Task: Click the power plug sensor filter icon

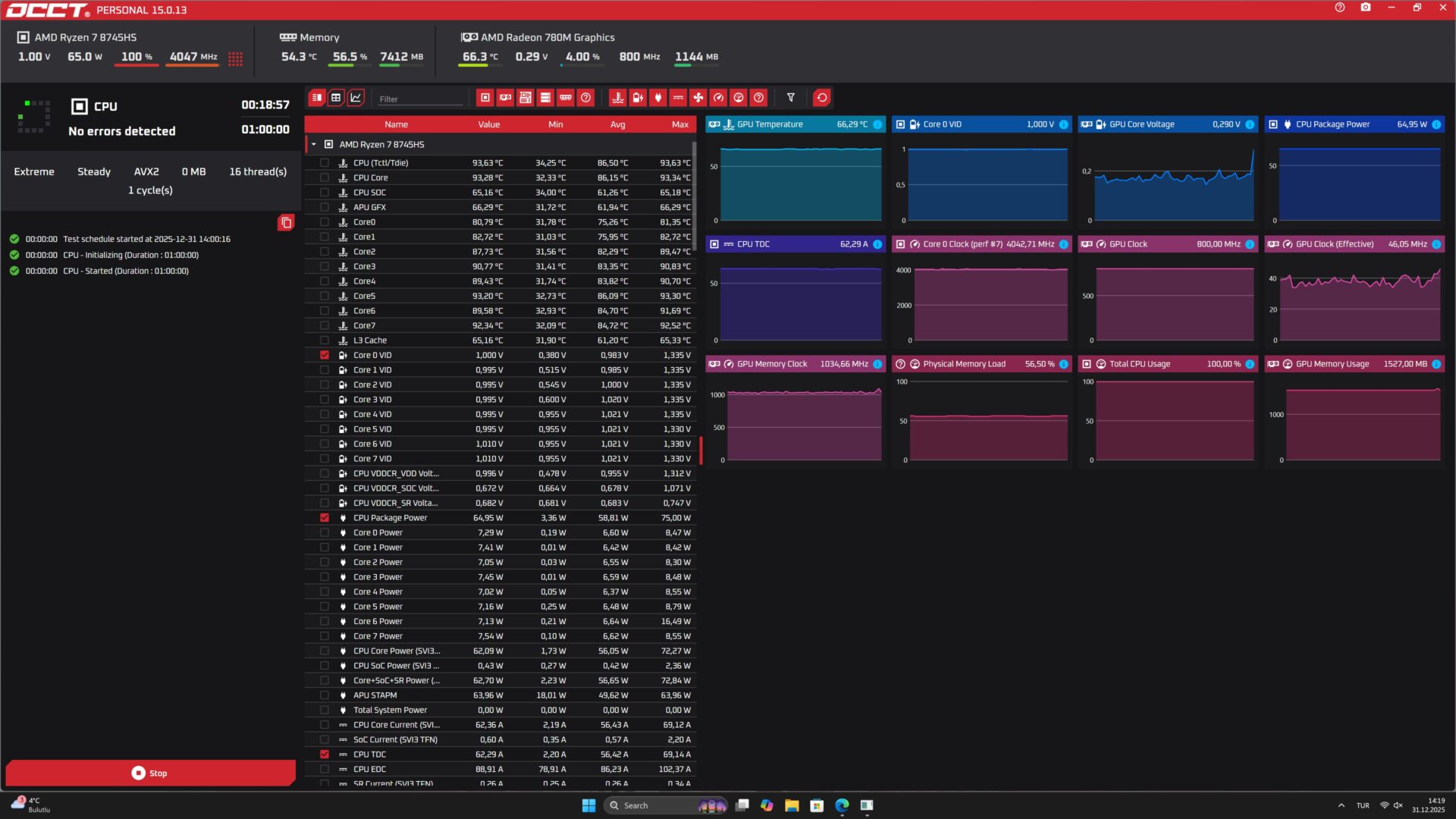Action: click(658, 98)
